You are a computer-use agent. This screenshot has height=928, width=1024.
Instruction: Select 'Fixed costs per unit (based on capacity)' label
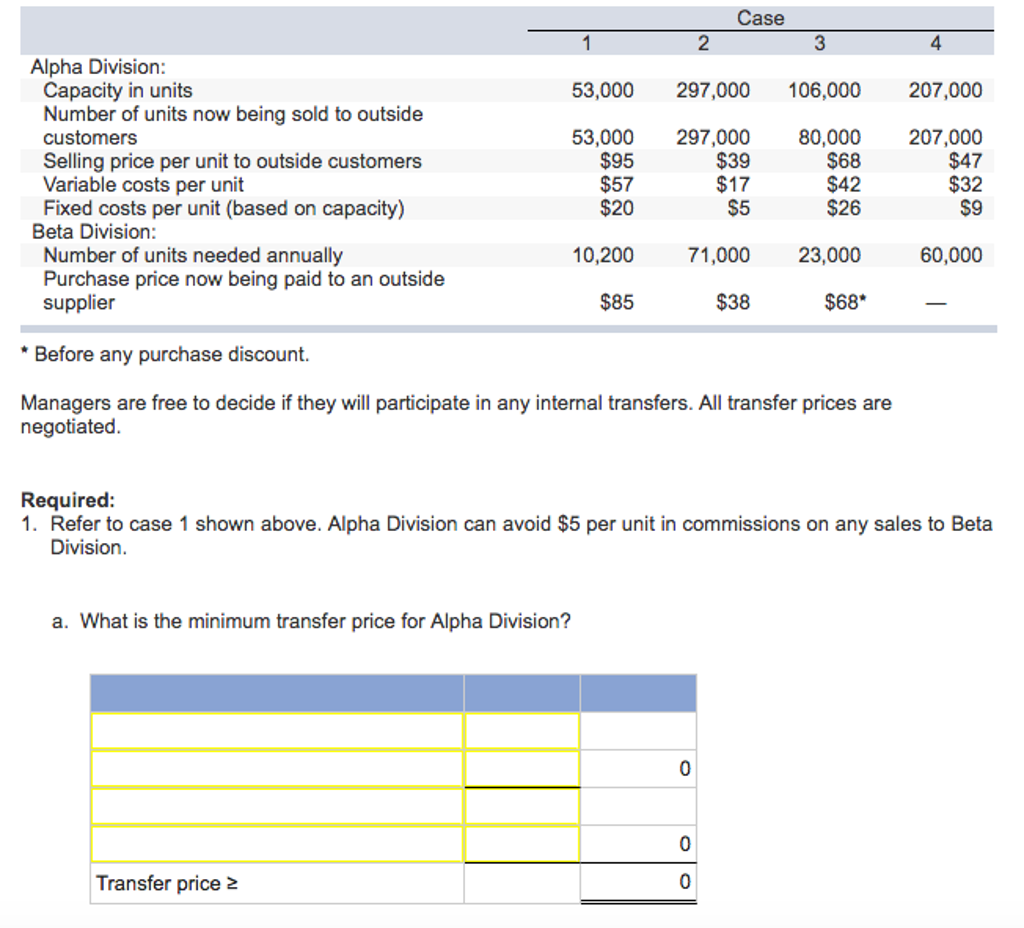click(x=223, y=208)
